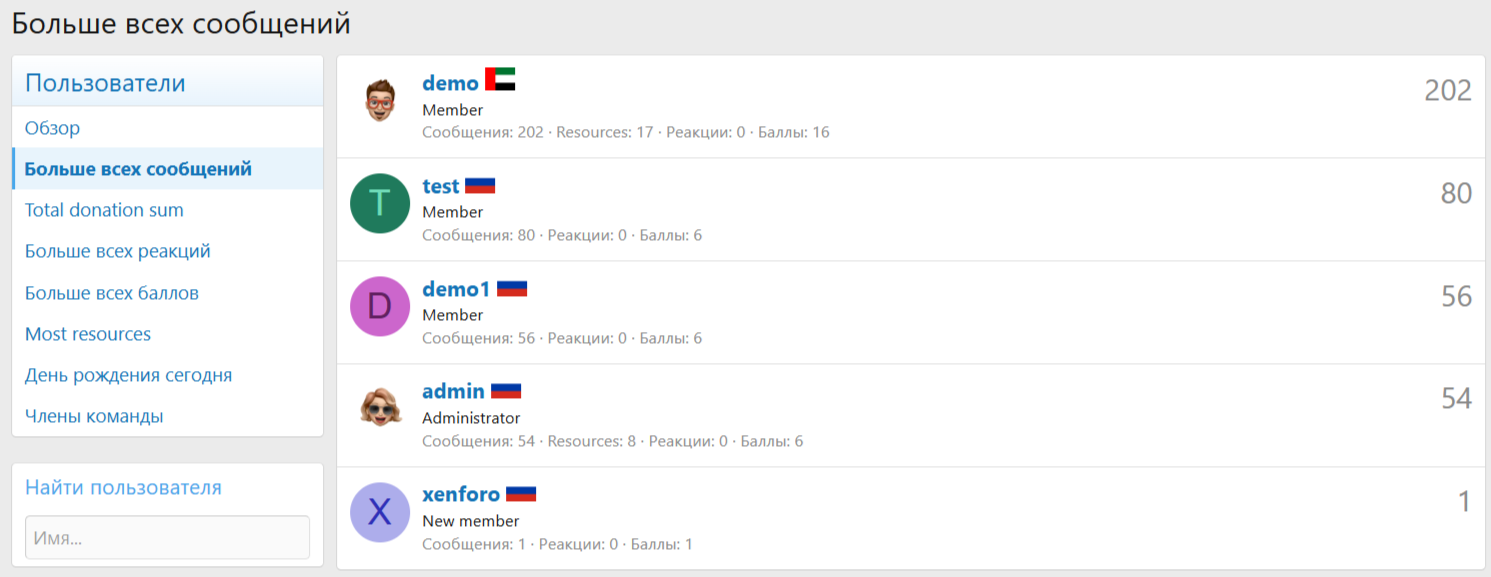This screenshot has width=1491, height=577.
Task: Open the Члены команды page
Action: (x=94, y=416)
